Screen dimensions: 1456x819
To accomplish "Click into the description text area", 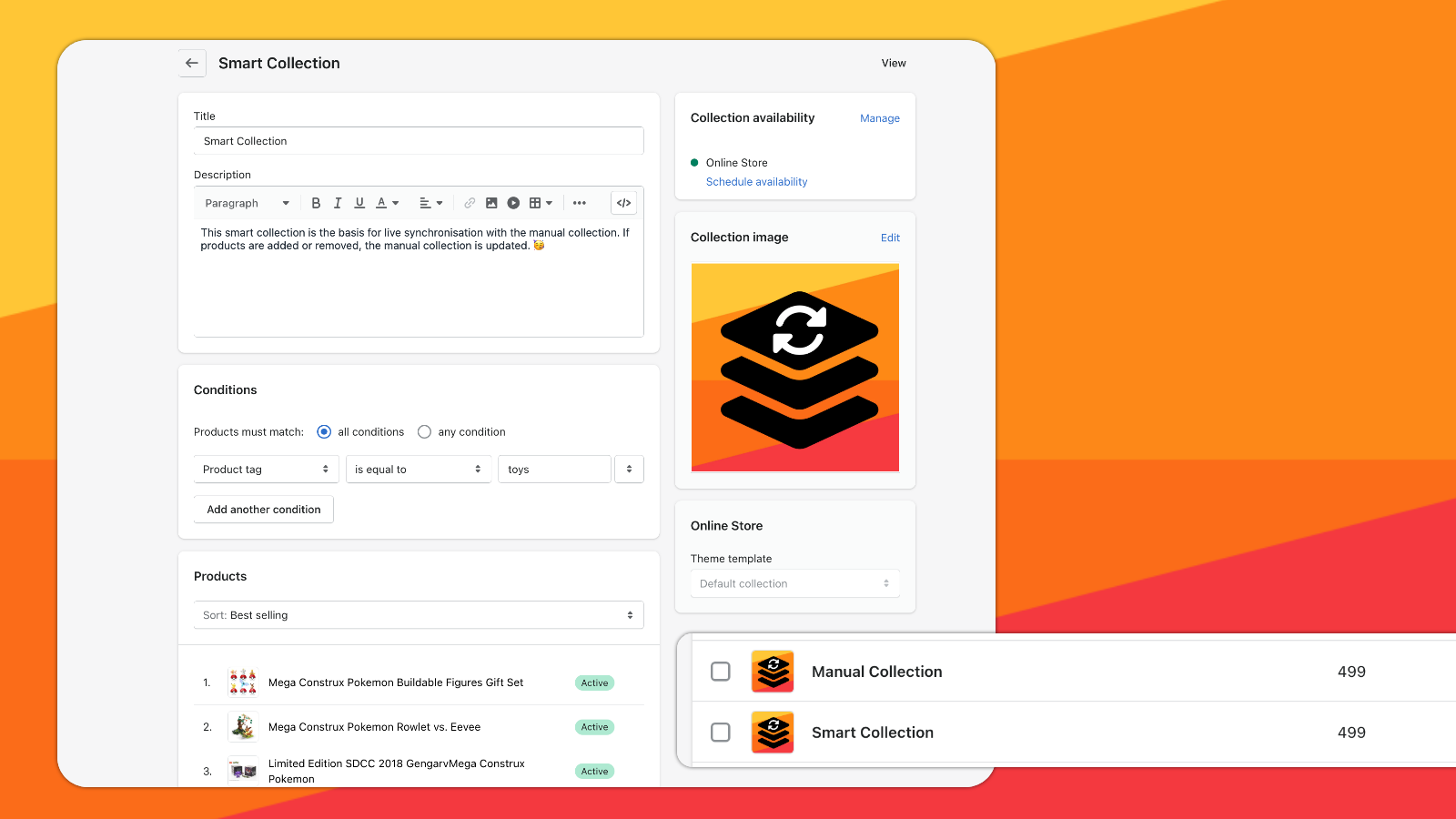I will pos(419,278).
